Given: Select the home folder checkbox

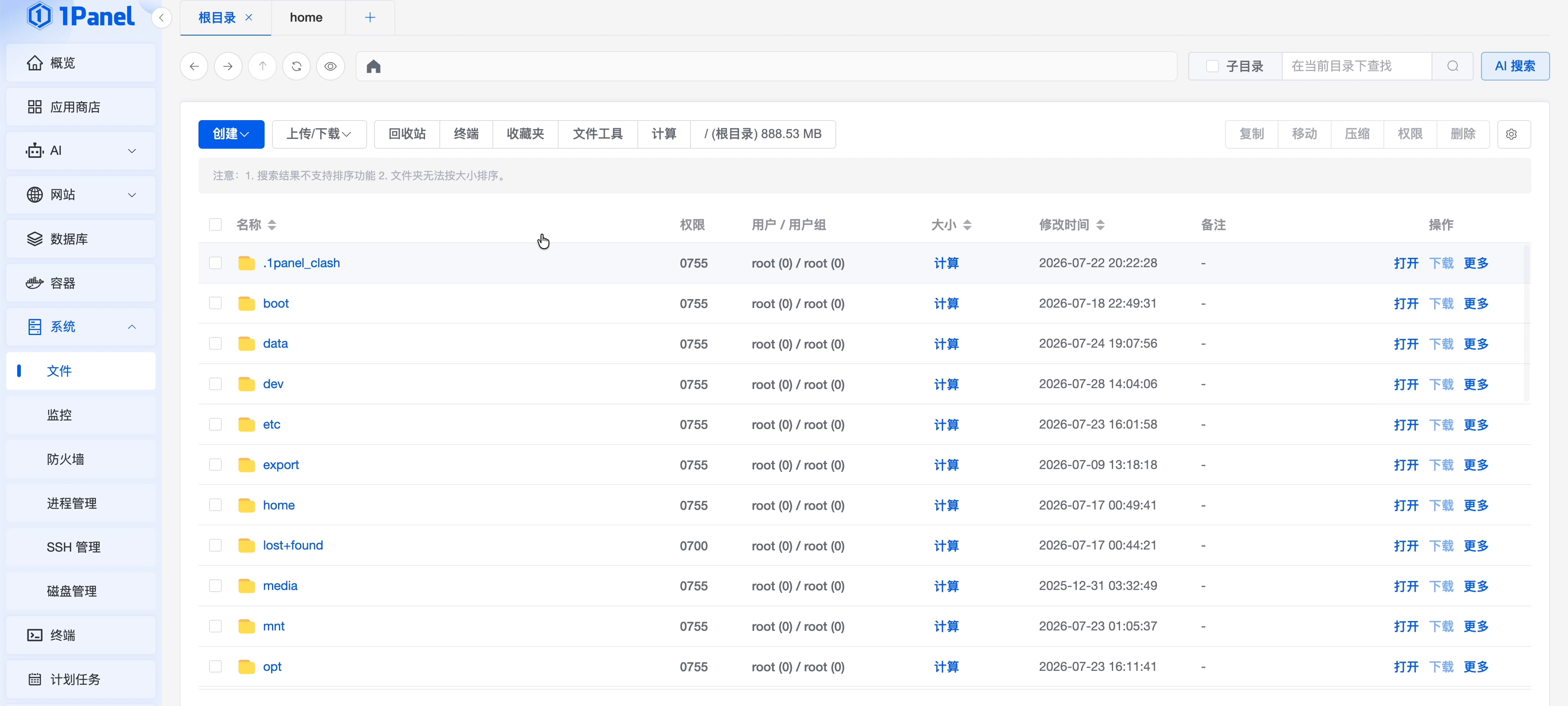Looking at the screenshot, I should [216, 505].
